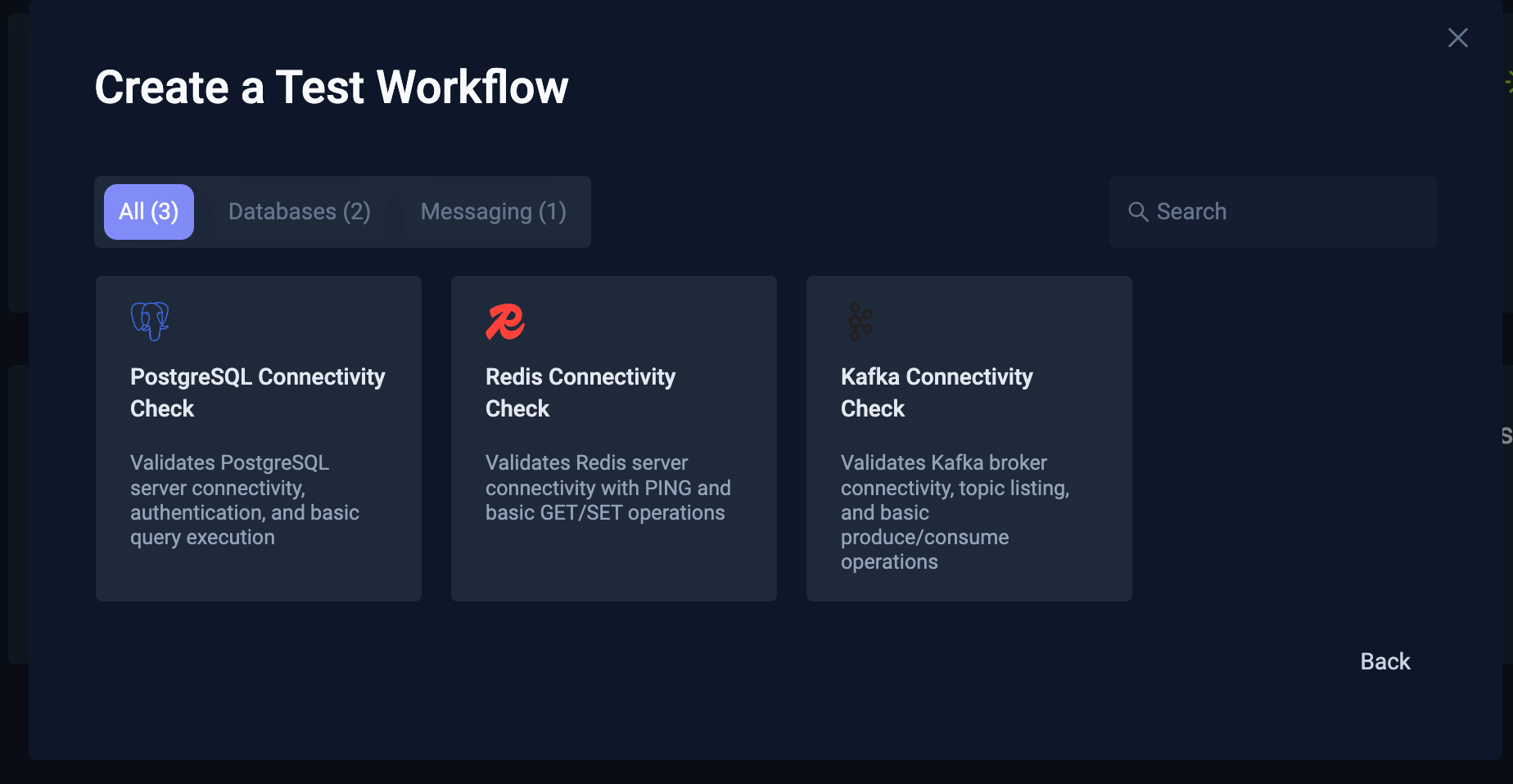This screenshot has width=1513, height=784.
Task: Click the magnifier icon in the search box
Action: pyautogui.click(x=1138, y=211)
